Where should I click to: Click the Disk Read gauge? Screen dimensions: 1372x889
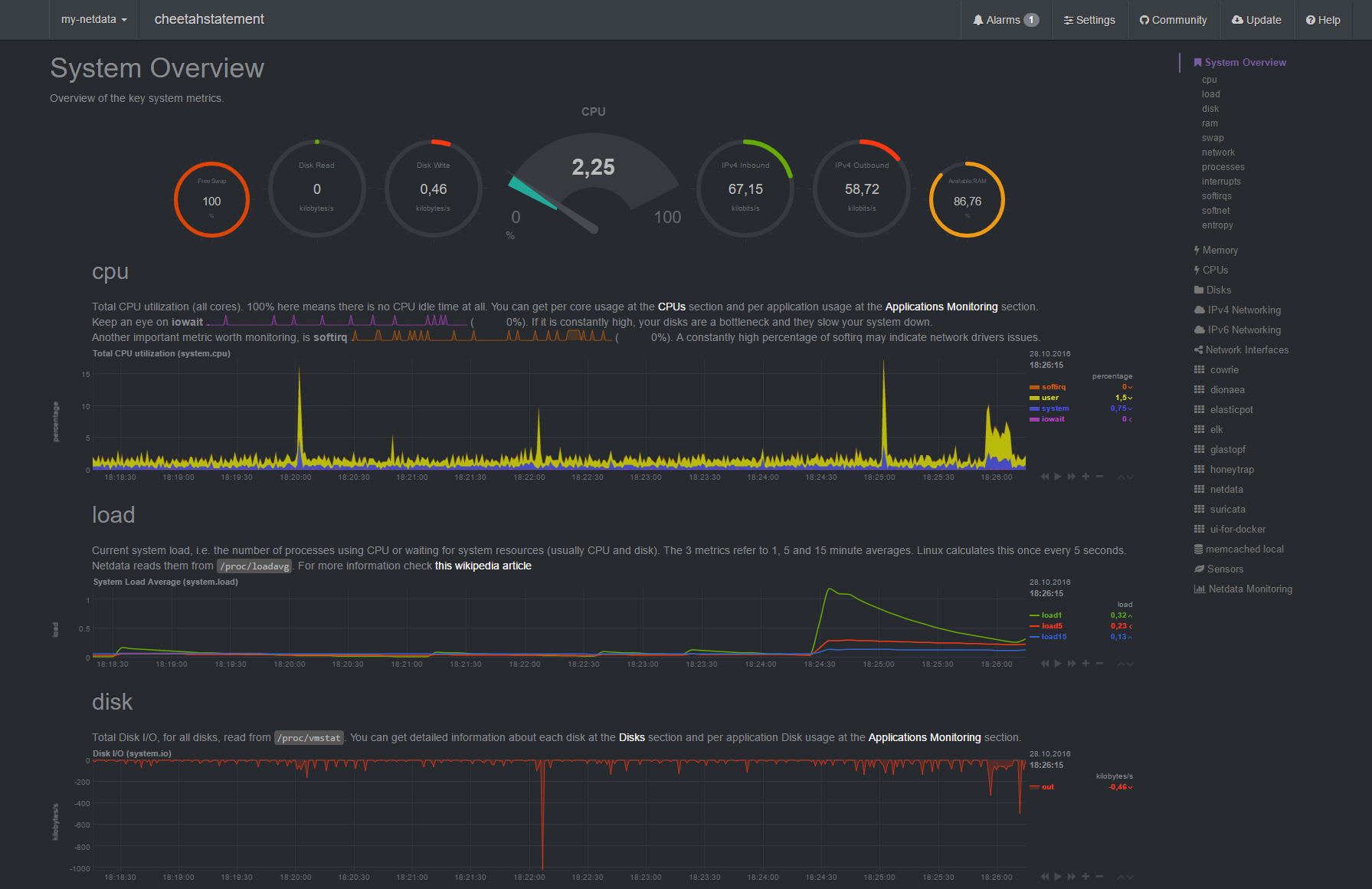[316, 189]
